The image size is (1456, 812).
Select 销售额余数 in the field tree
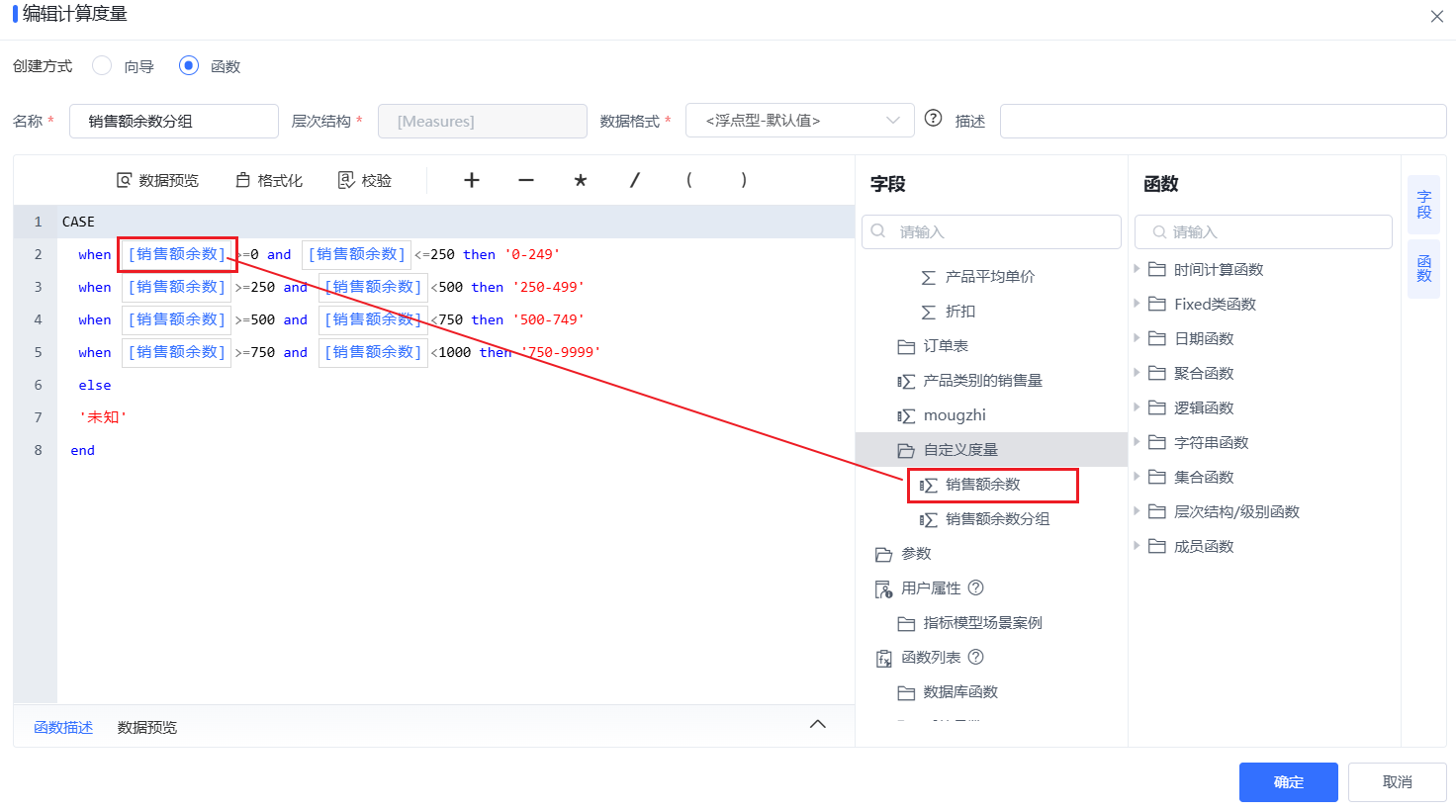click(x=982, y=485)
